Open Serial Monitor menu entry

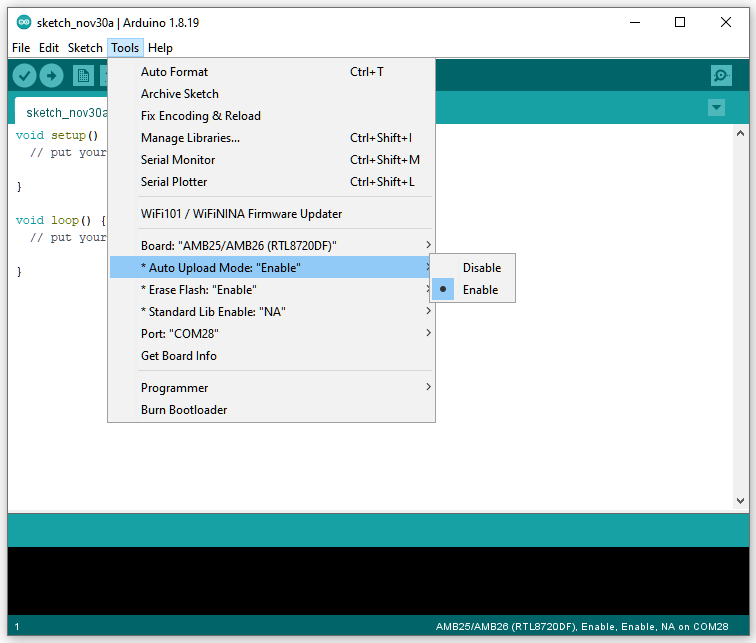272,160
